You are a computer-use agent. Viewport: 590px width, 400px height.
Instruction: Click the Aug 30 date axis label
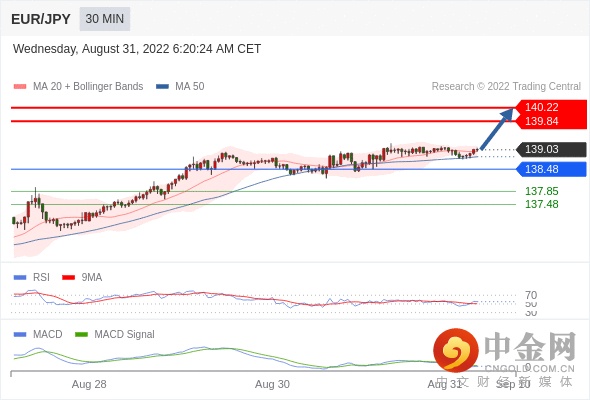[x=272, y=384]
